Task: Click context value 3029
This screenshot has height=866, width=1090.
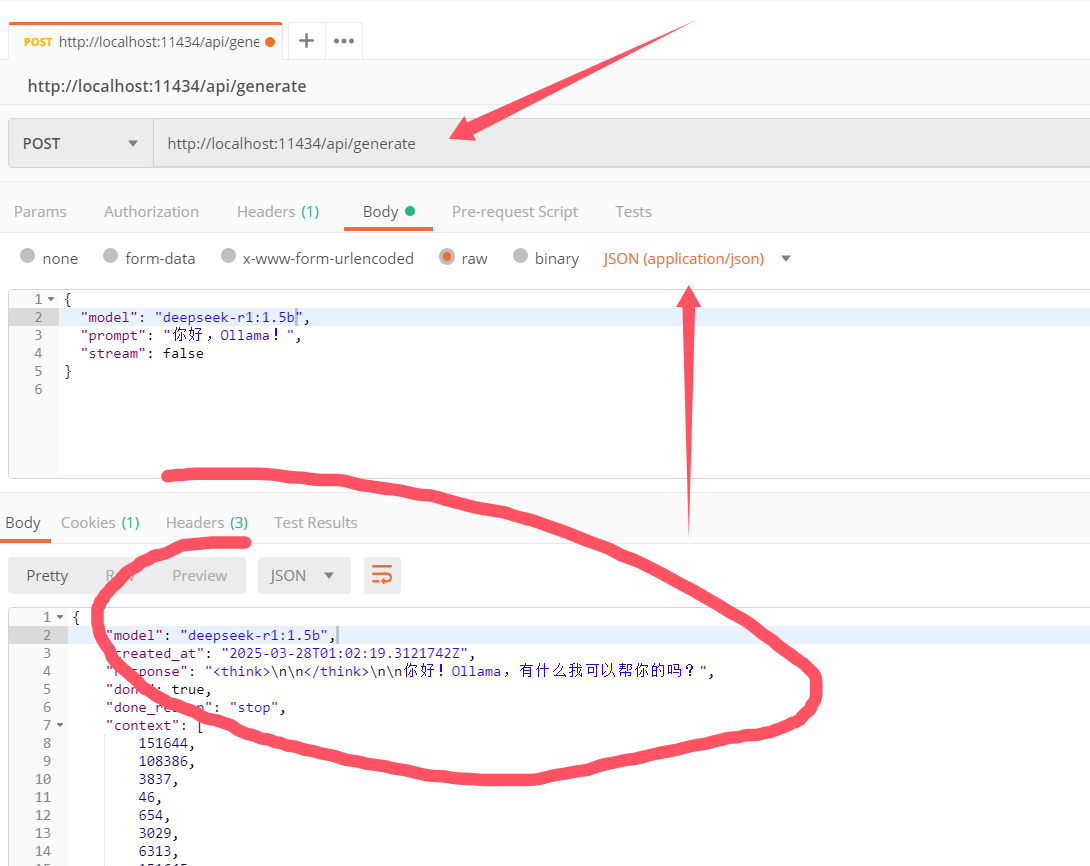Action: 154,833
